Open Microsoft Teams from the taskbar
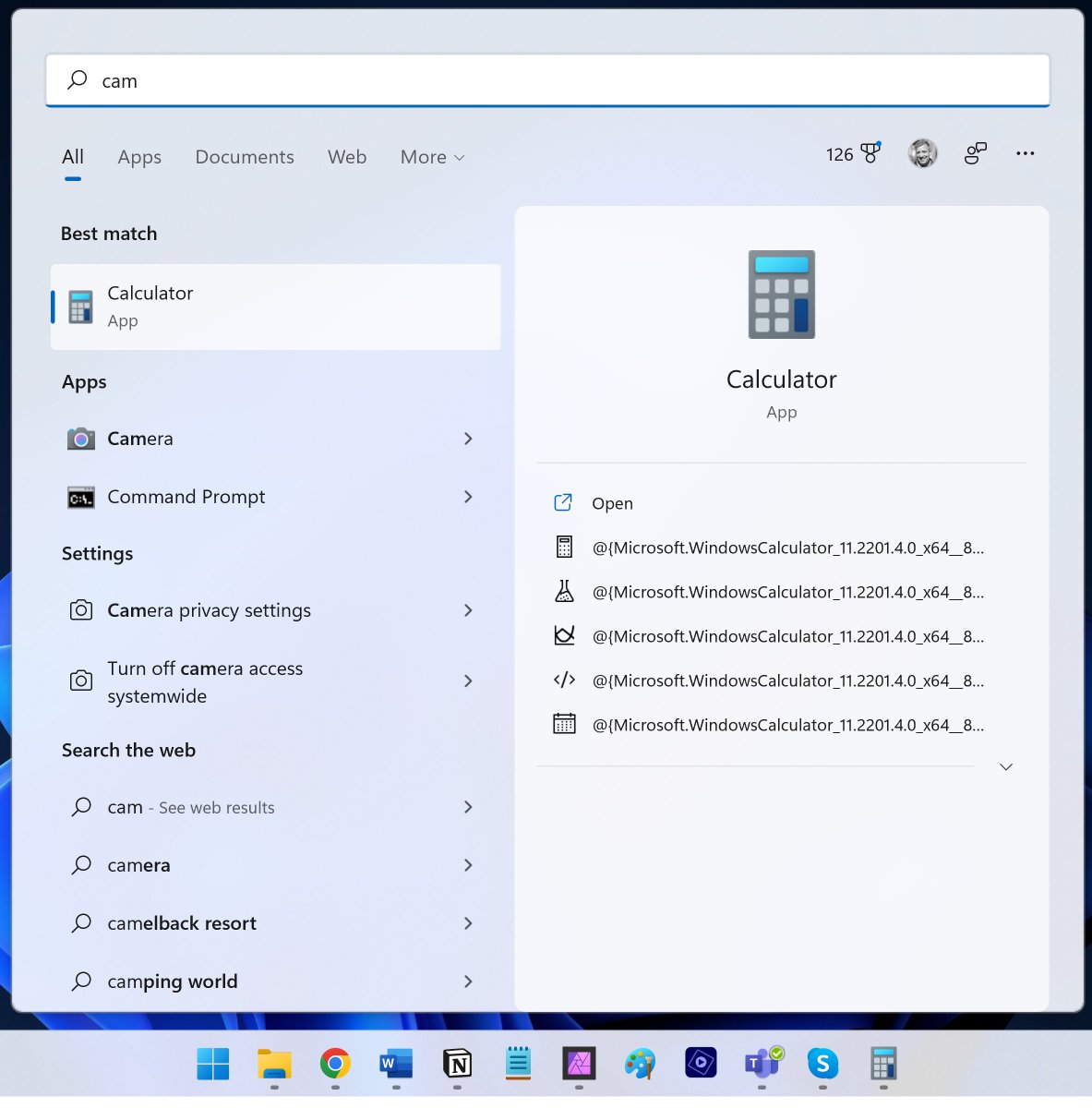 762,1064
